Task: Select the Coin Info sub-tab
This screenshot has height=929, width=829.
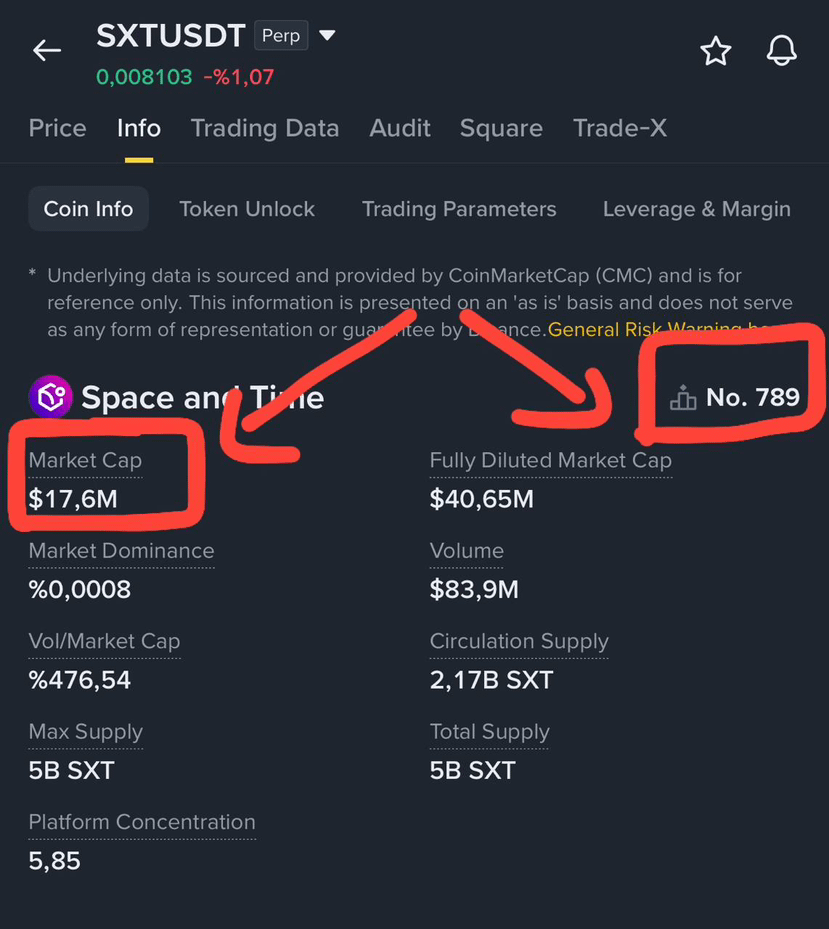Action: pos(88,209)
